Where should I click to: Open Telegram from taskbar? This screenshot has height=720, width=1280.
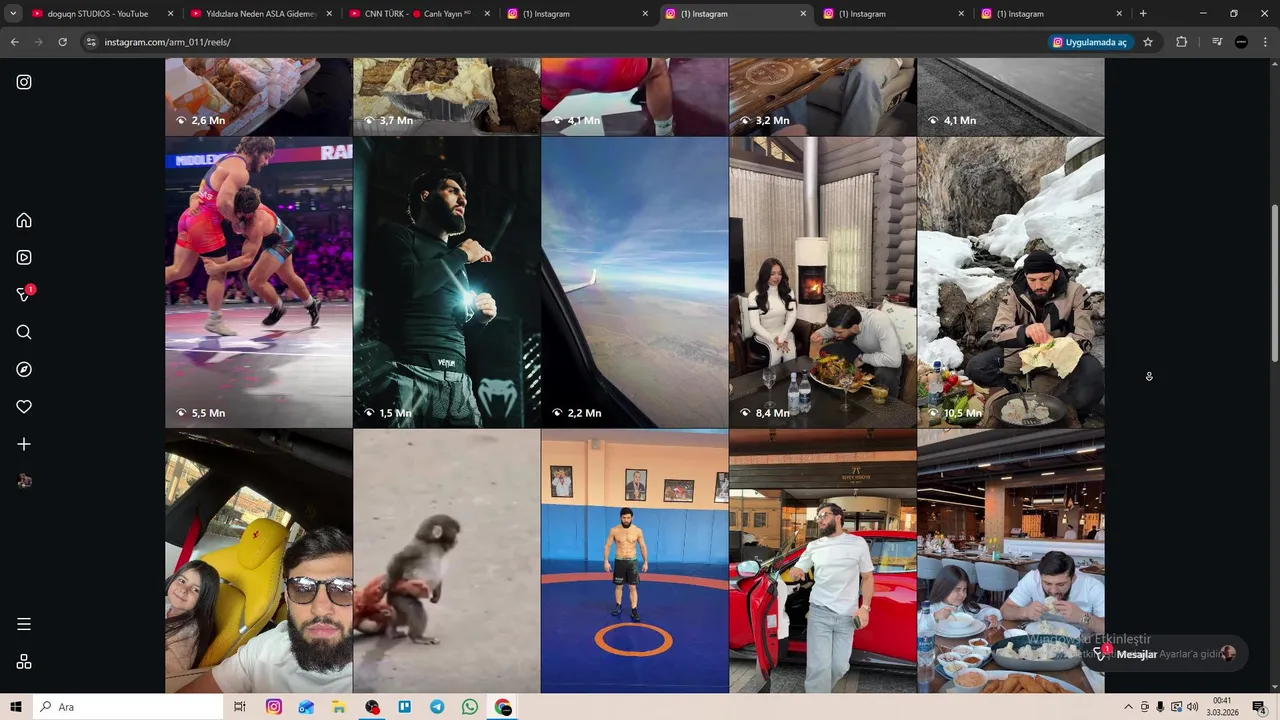point(437,707)
